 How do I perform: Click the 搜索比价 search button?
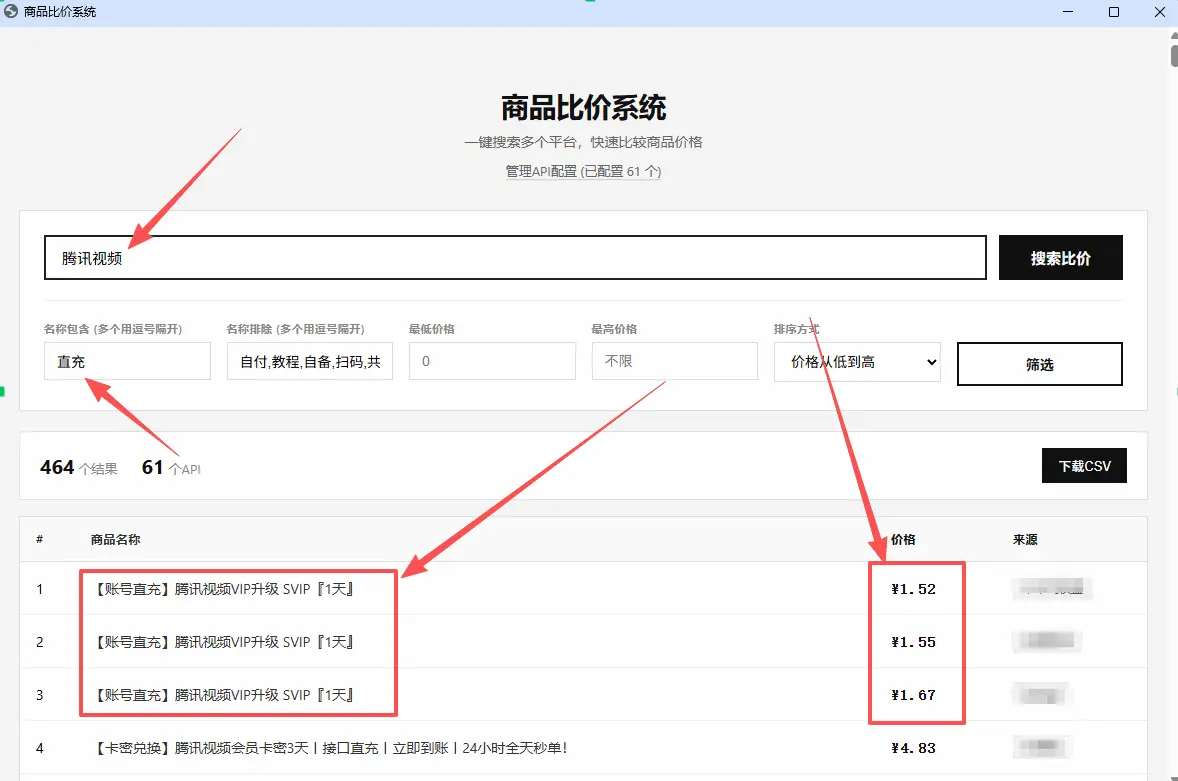click(1060, 257)
